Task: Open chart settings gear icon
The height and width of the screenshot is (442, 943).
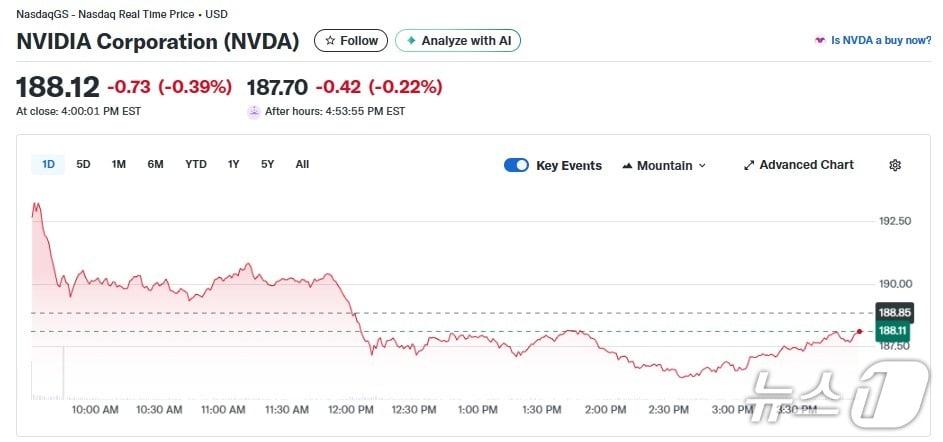Action: point(895,165)
